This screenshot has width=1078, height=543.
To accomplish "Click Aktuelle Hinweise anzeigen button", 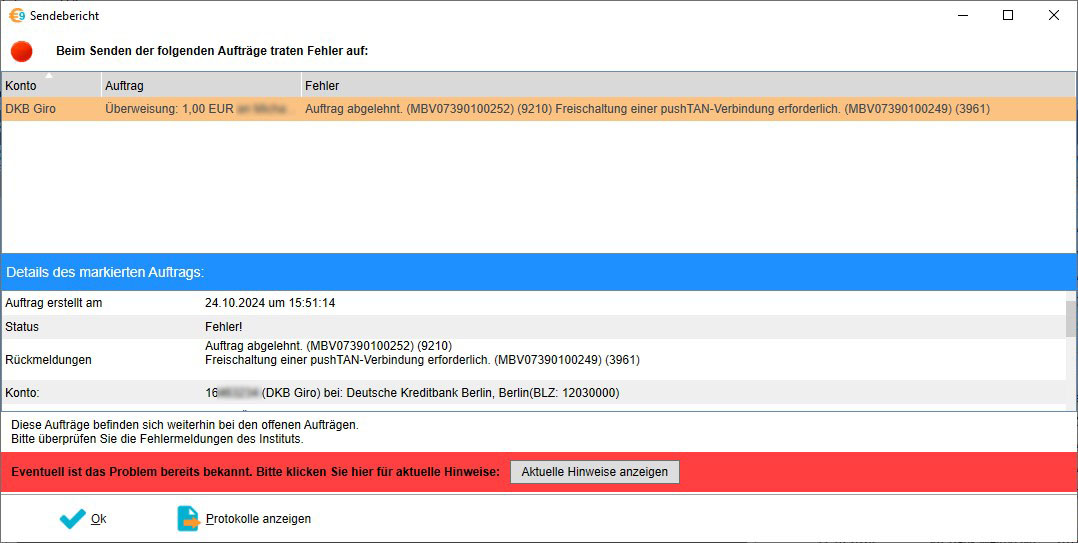I will [x=595, y=472].
